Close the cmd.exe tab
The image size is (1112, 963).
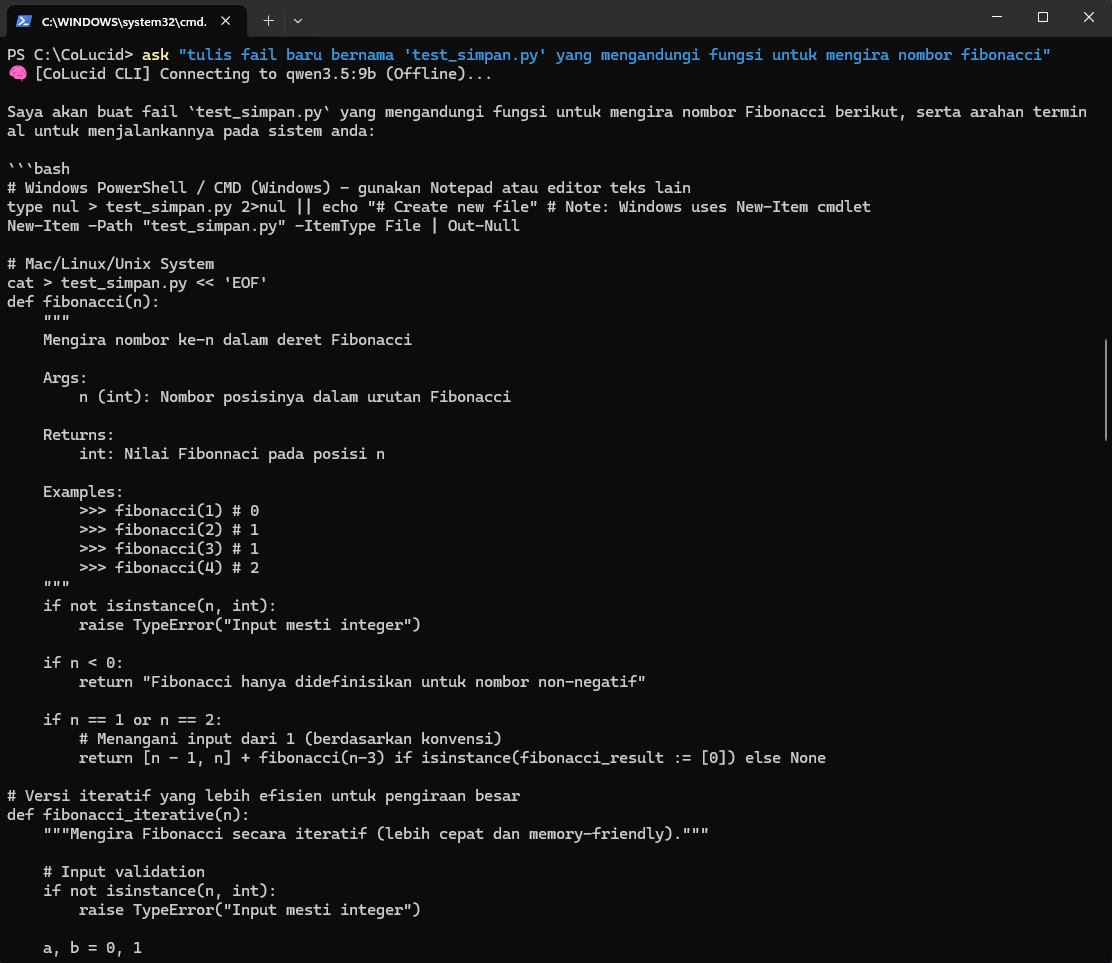(x=226, y=21)
